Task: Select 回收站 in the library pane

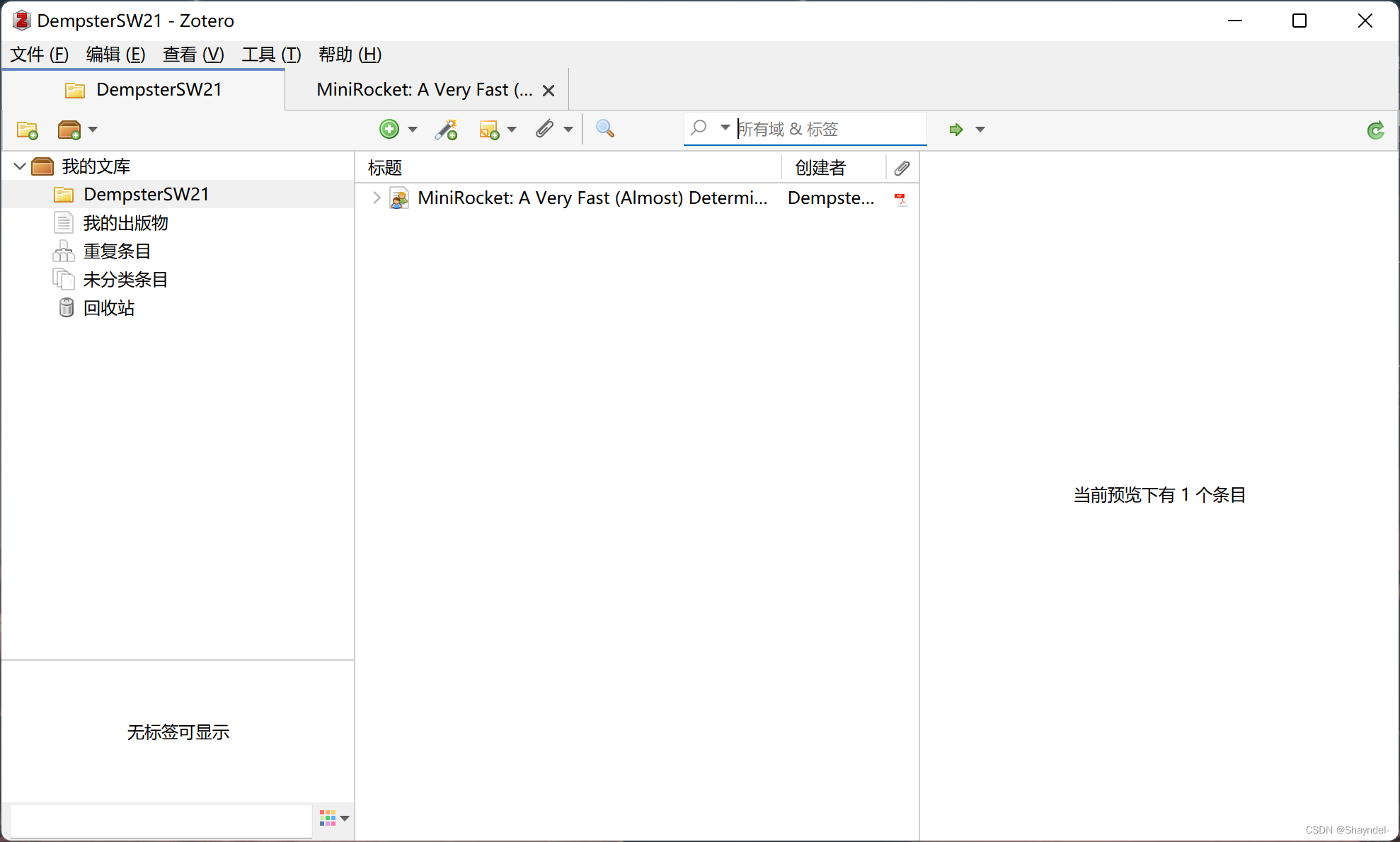Action: point(109,308)
